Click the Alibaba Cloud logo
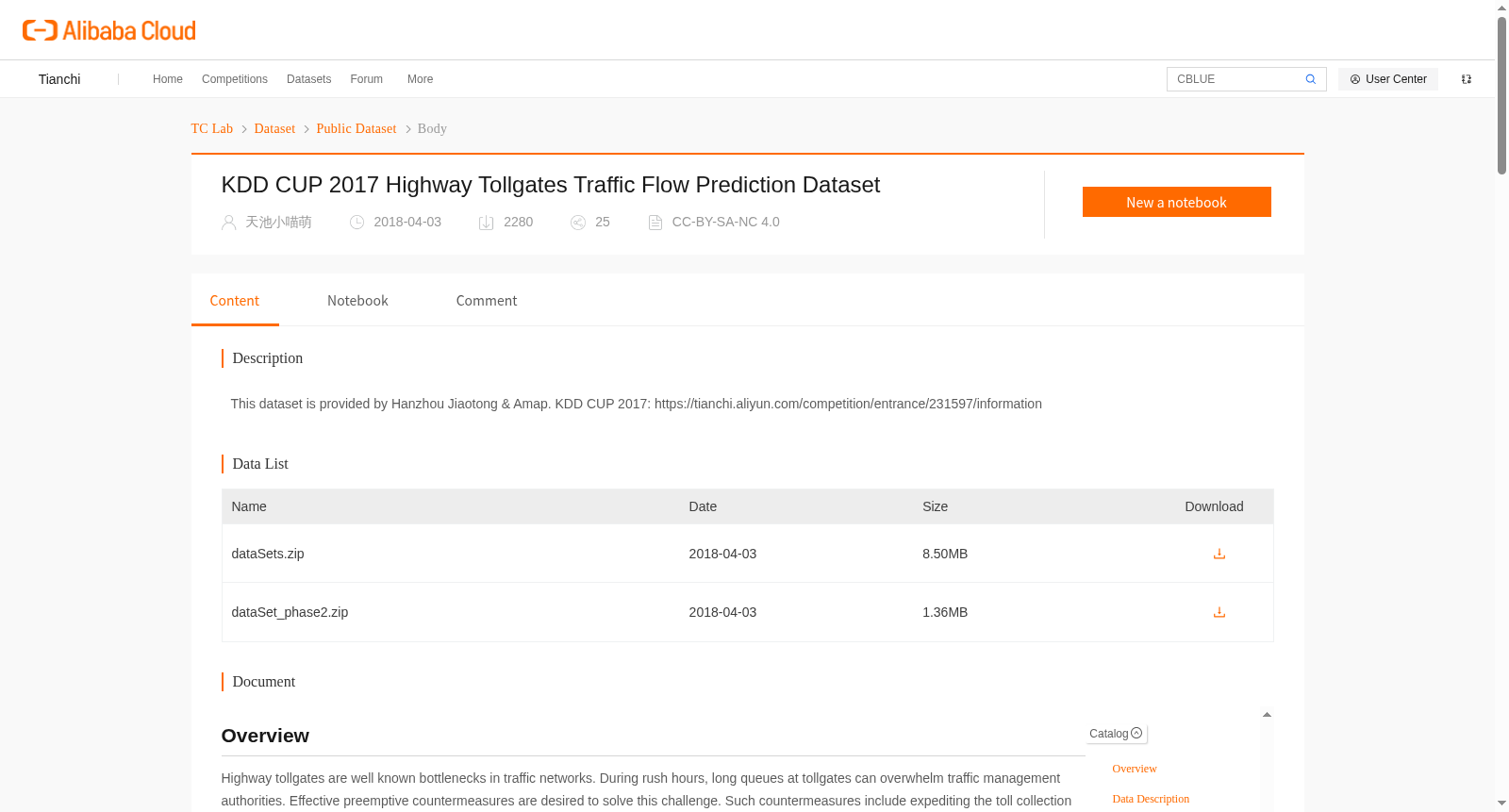Viewport: 1509px width, 812px height. tap(109, 30)
